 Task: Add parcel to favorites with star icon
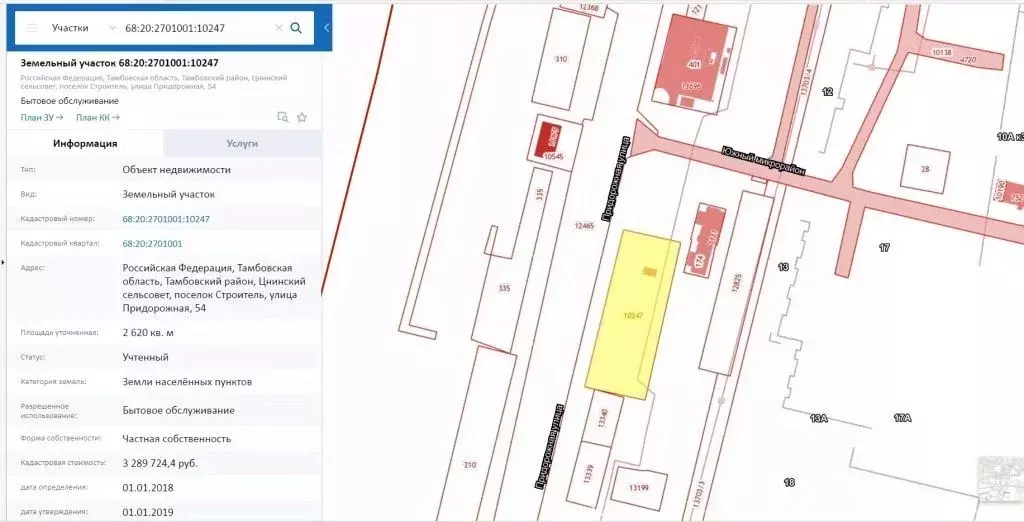coord(301,117)
